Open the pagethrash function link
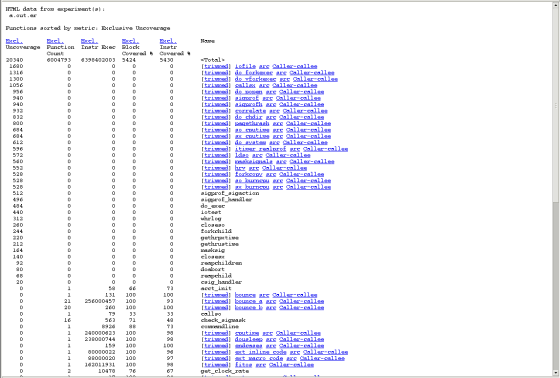Screen dimensions: 560x378 (252, 123)
